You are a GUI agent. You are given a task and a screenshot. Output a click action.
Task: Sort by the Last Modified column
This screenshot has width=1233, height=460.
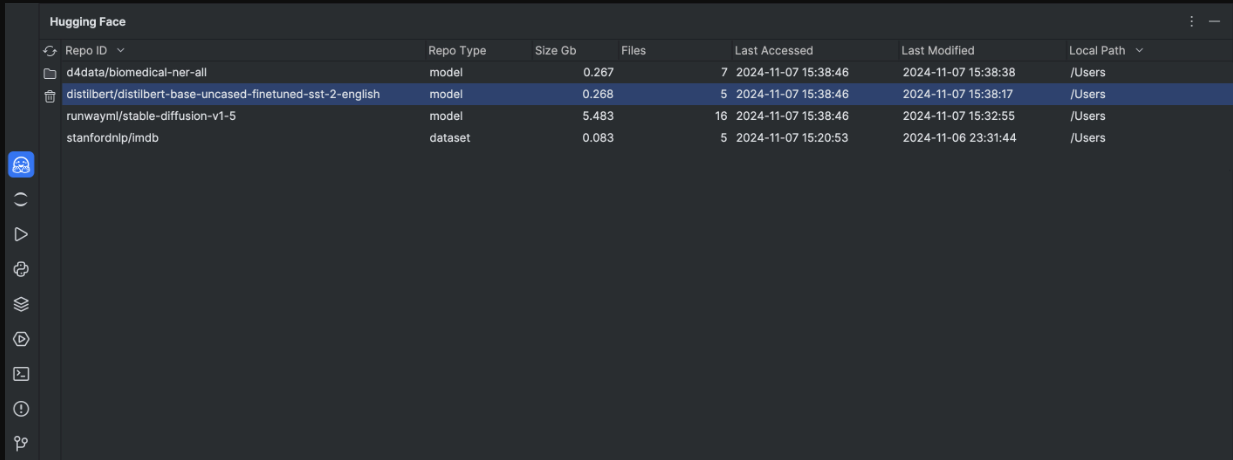pyautogui.click(x=937, y=51)
